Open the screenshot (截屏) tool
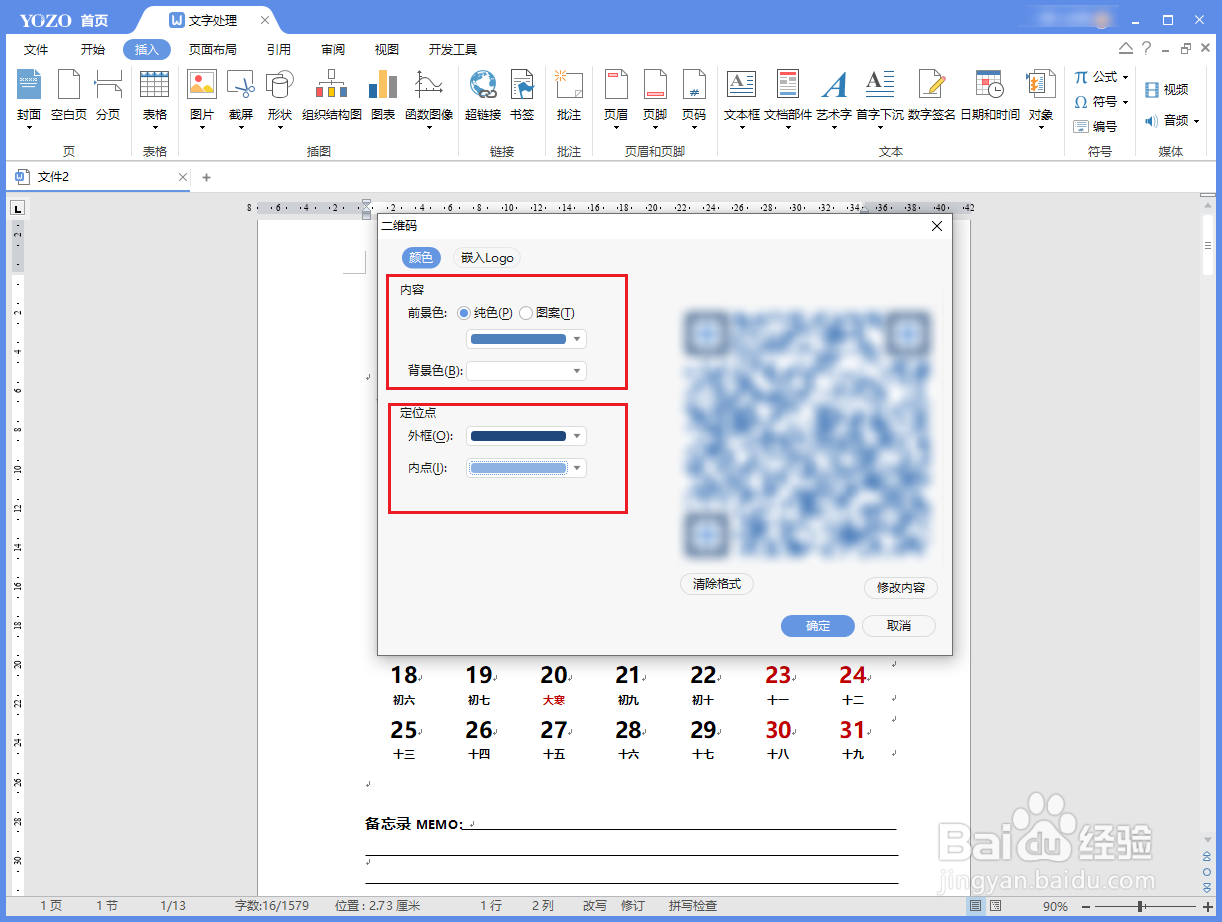The image size is (1222, 922). coord(240,98)
